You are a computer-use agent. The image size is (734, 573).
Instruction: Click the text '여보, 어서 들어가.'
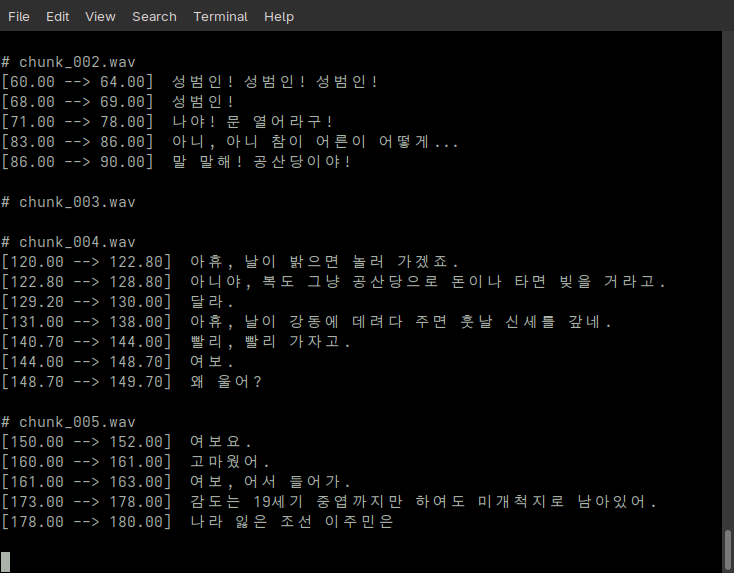click(x=270, y=482)
